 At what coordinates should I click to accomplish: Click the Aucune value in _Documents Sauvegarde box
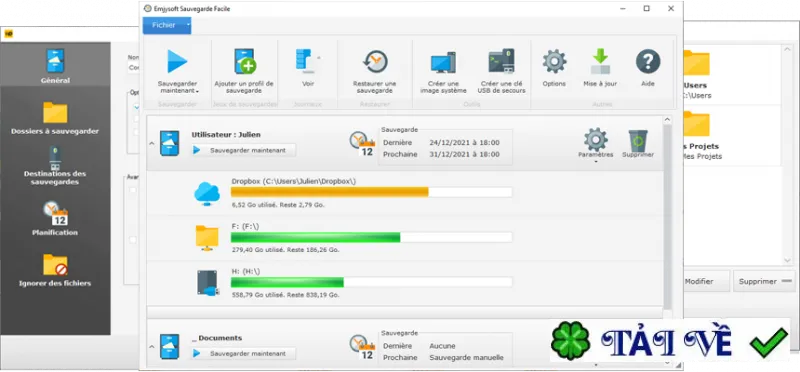[x=442, y=346]
